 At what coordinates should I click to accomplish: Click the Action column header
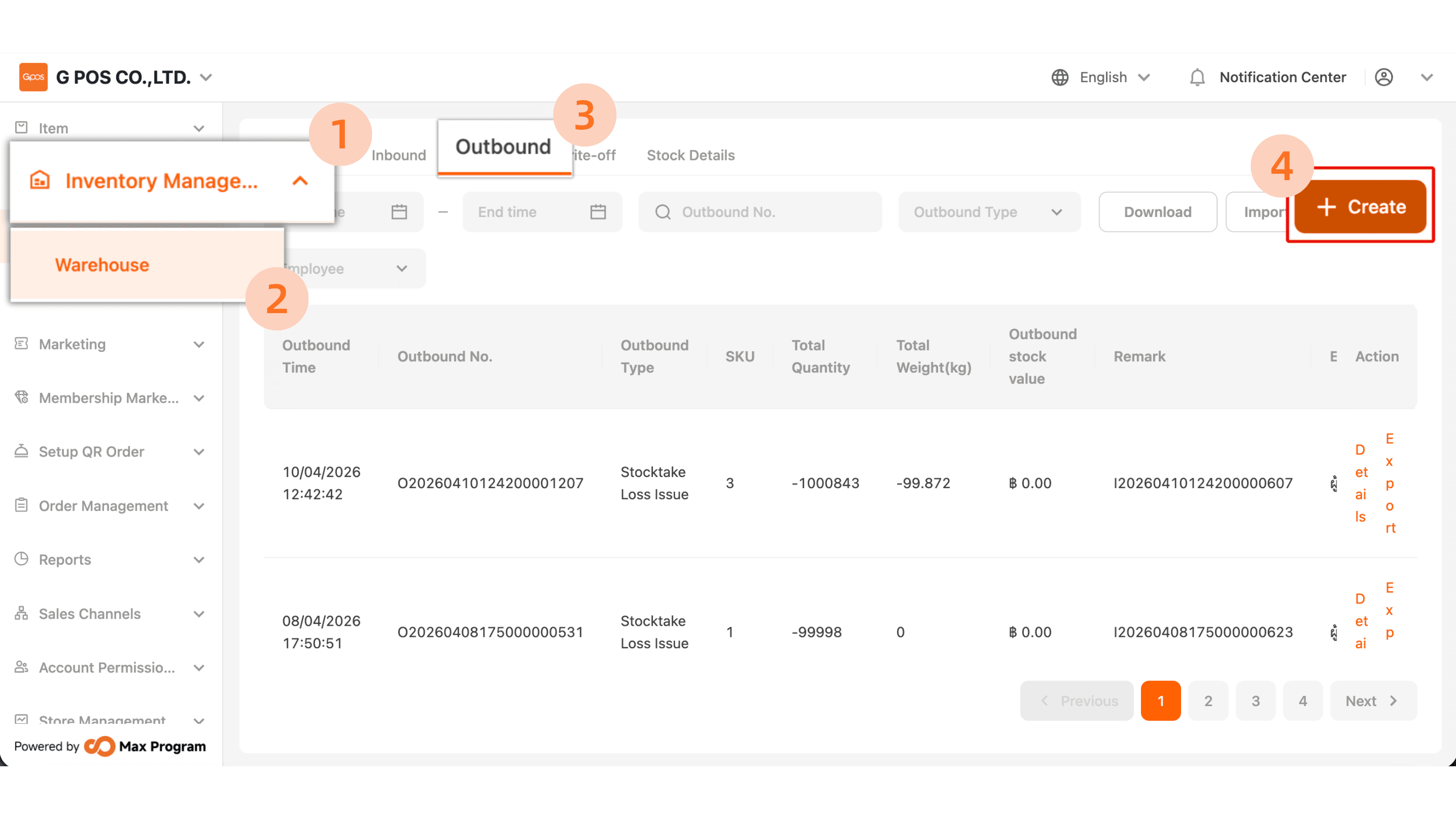1377,357
